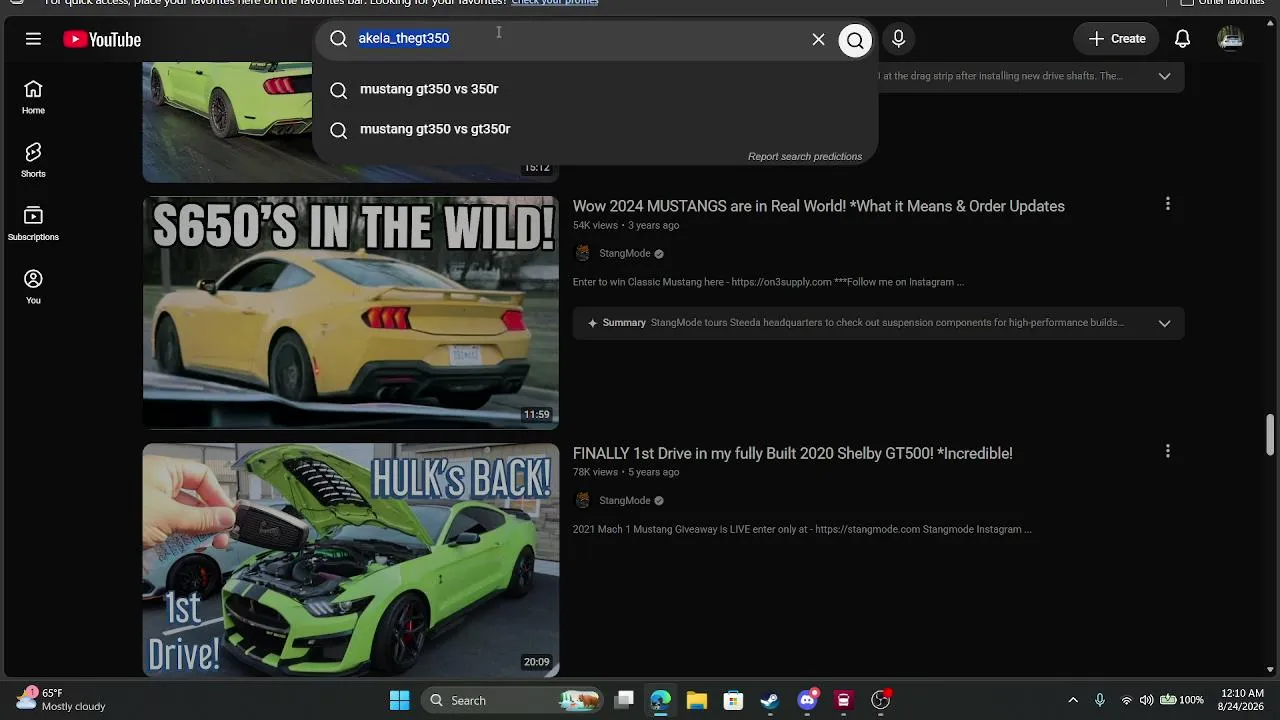
Task: Open the volume speaker tray icon
Action: point(1146,700)
